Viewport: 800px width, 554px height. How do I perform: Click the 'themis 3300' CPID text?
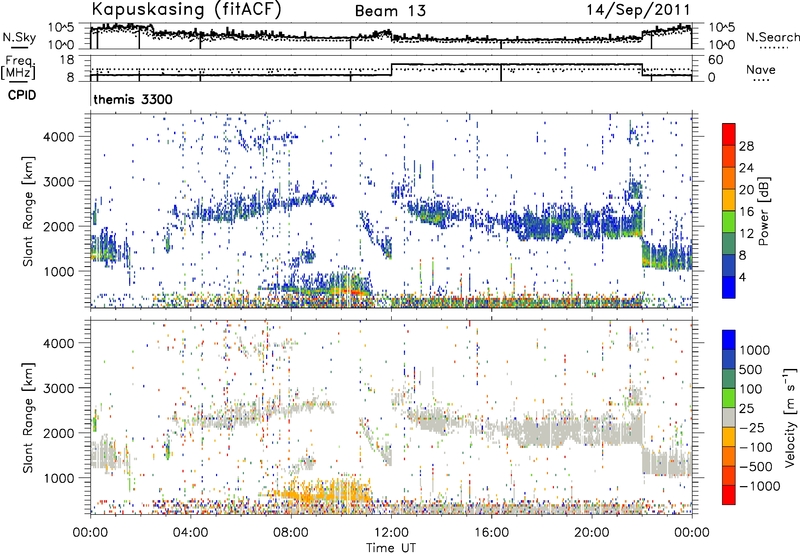pos(133,99)
